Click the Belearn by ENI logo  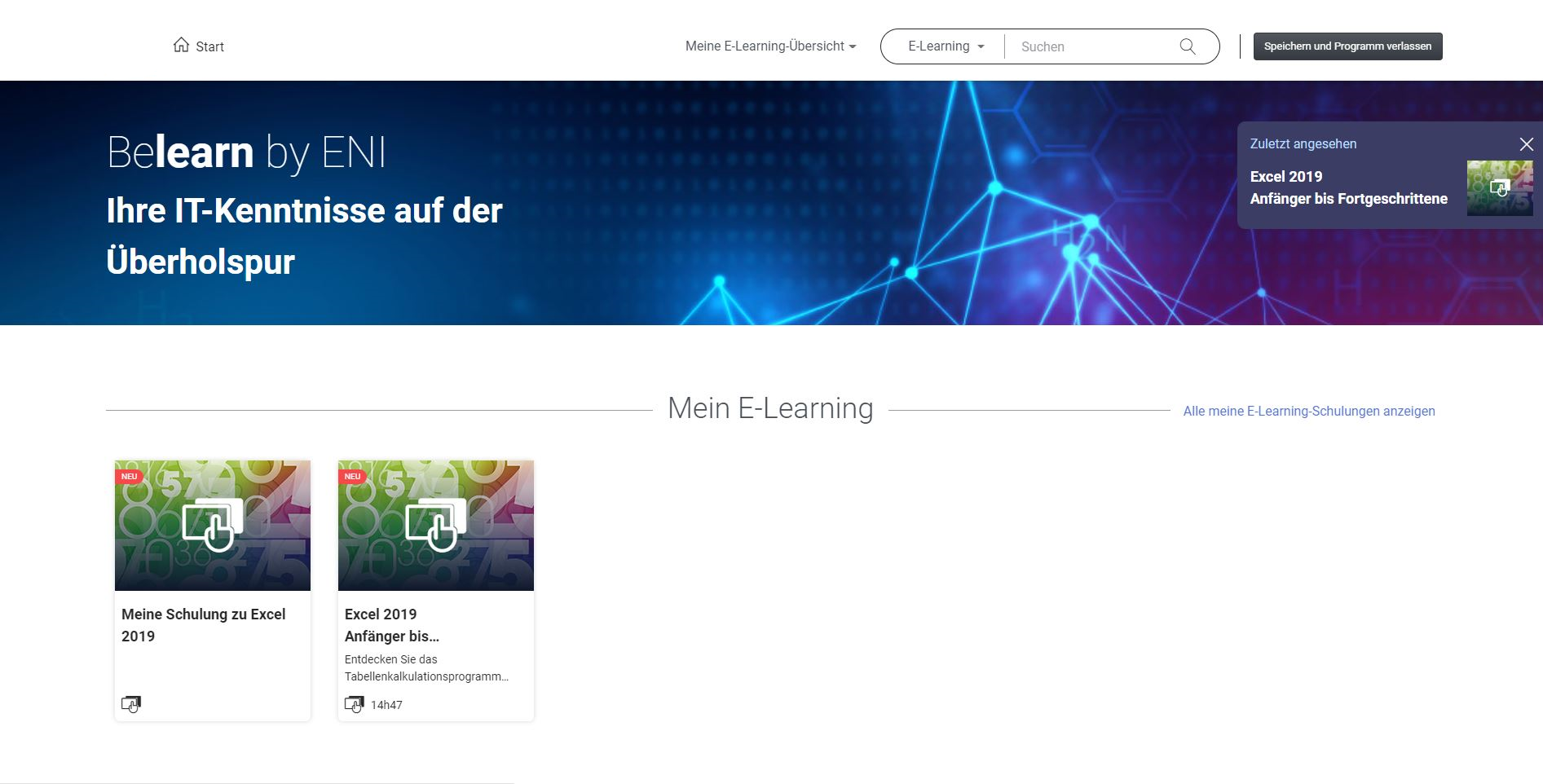click(x=246, y=152)
